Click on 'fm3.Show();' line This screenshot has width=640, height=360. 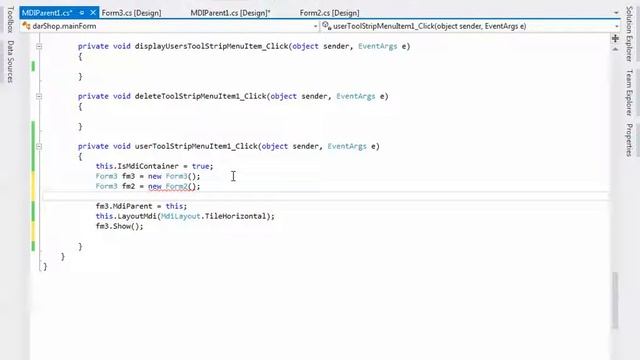120,226
